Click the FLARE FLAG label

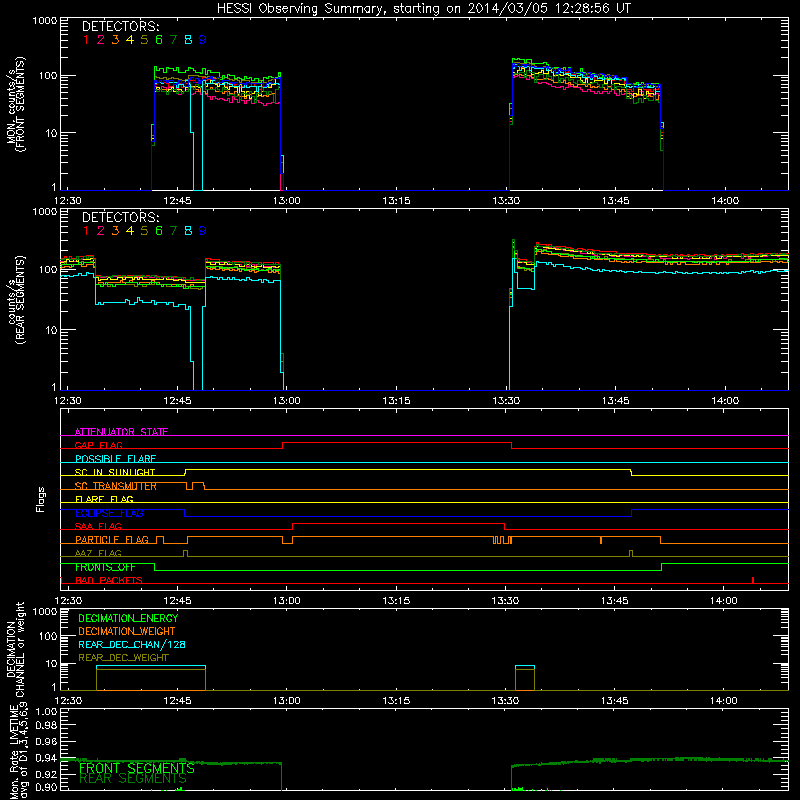pyautogui.click(x=104, y=499)
